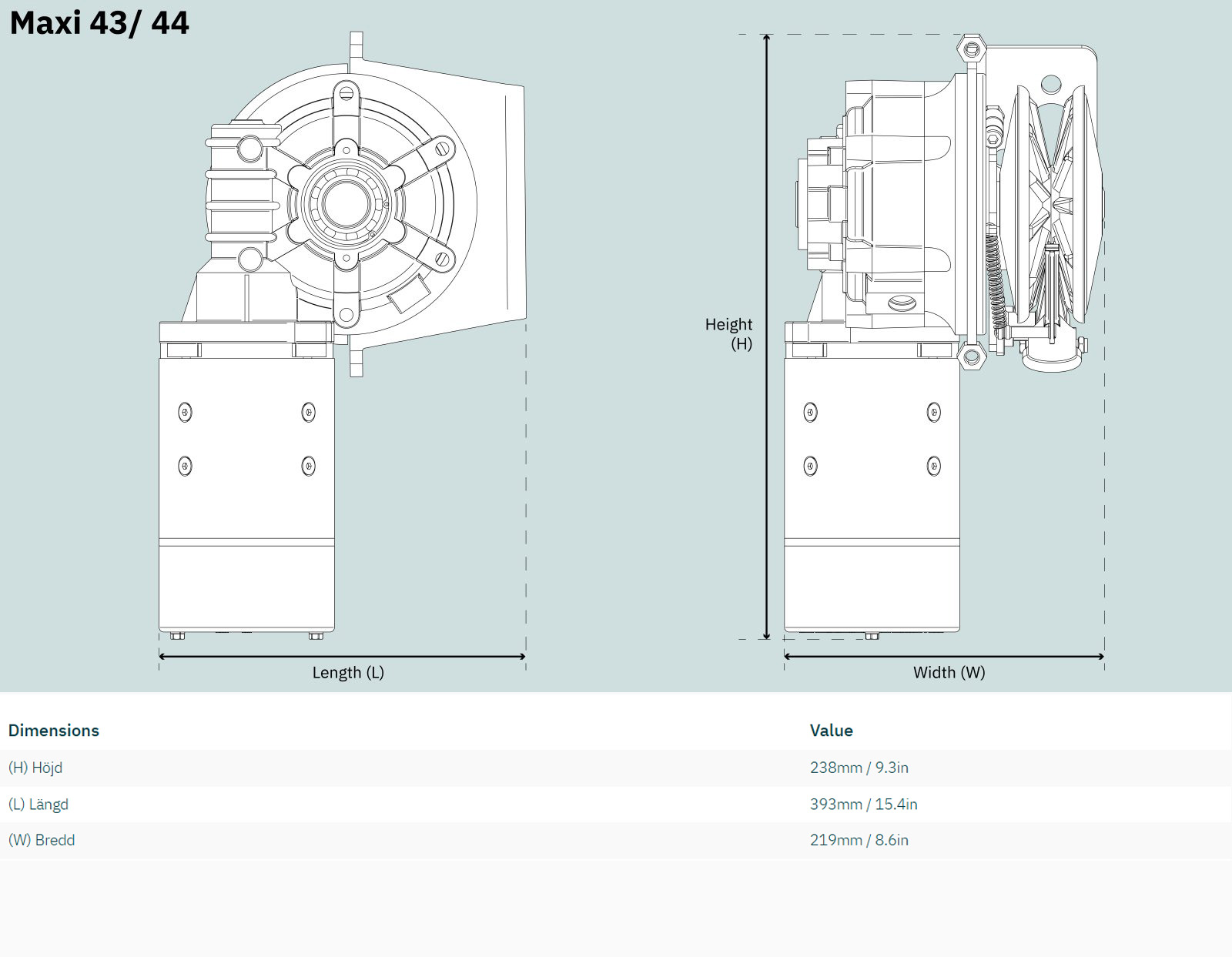This screenshot has width=1232, height=957.
Task: Click the Maxi 43/ 44 heading
Action: coord(99,23)
